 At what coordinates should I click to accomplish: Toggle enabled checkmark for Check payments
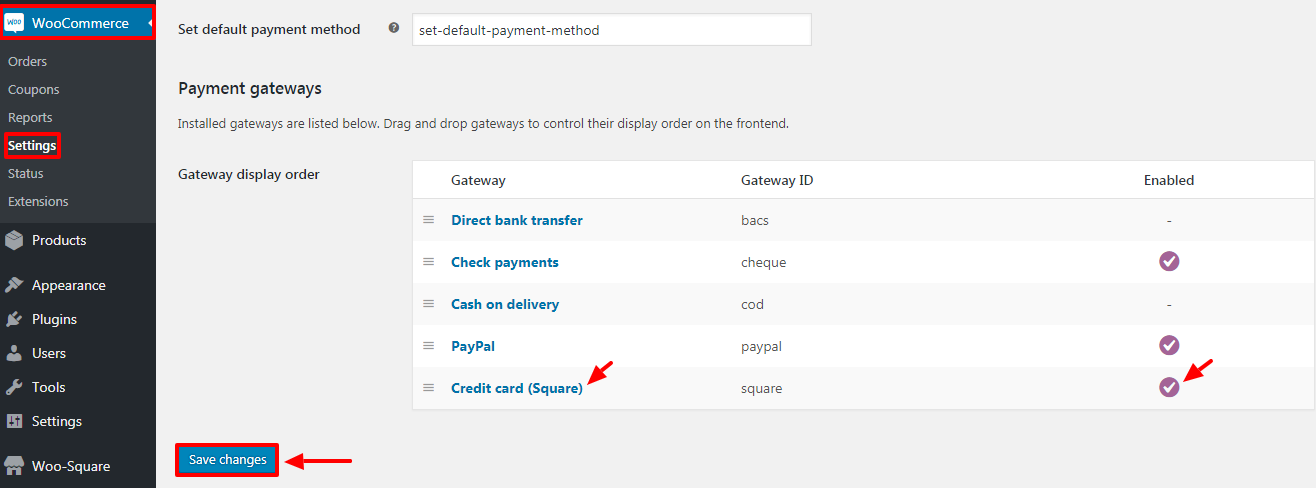click(1169, 261)
